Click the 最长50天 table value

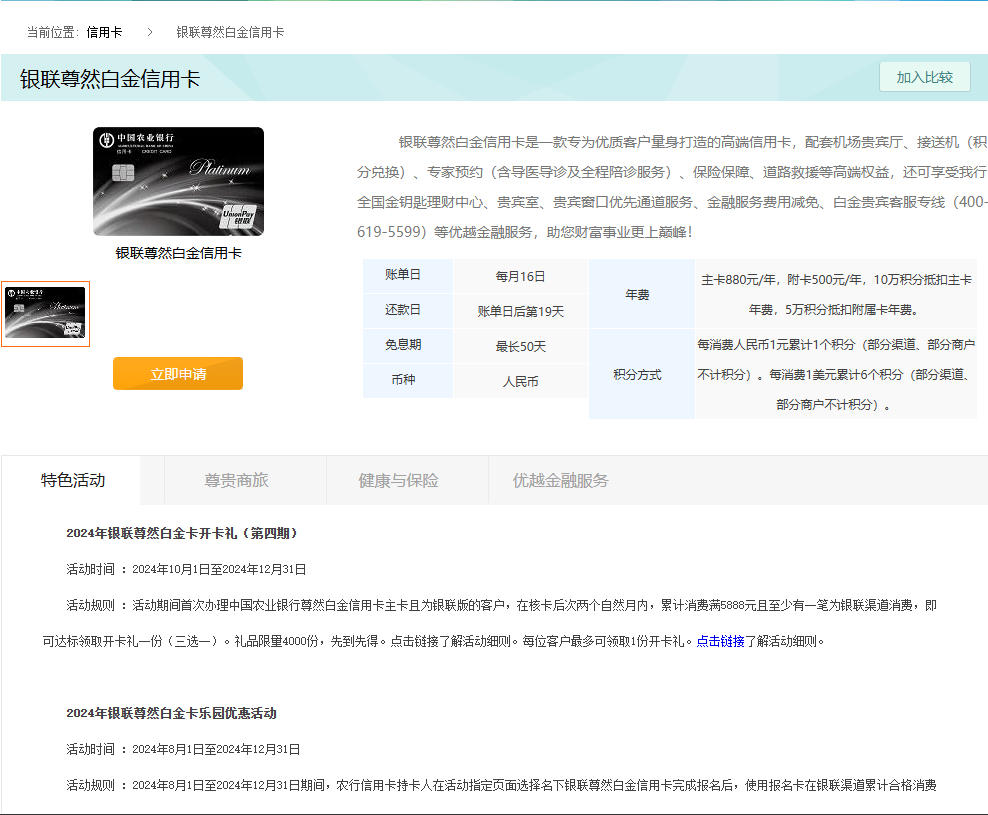click(x=520, y=346)
